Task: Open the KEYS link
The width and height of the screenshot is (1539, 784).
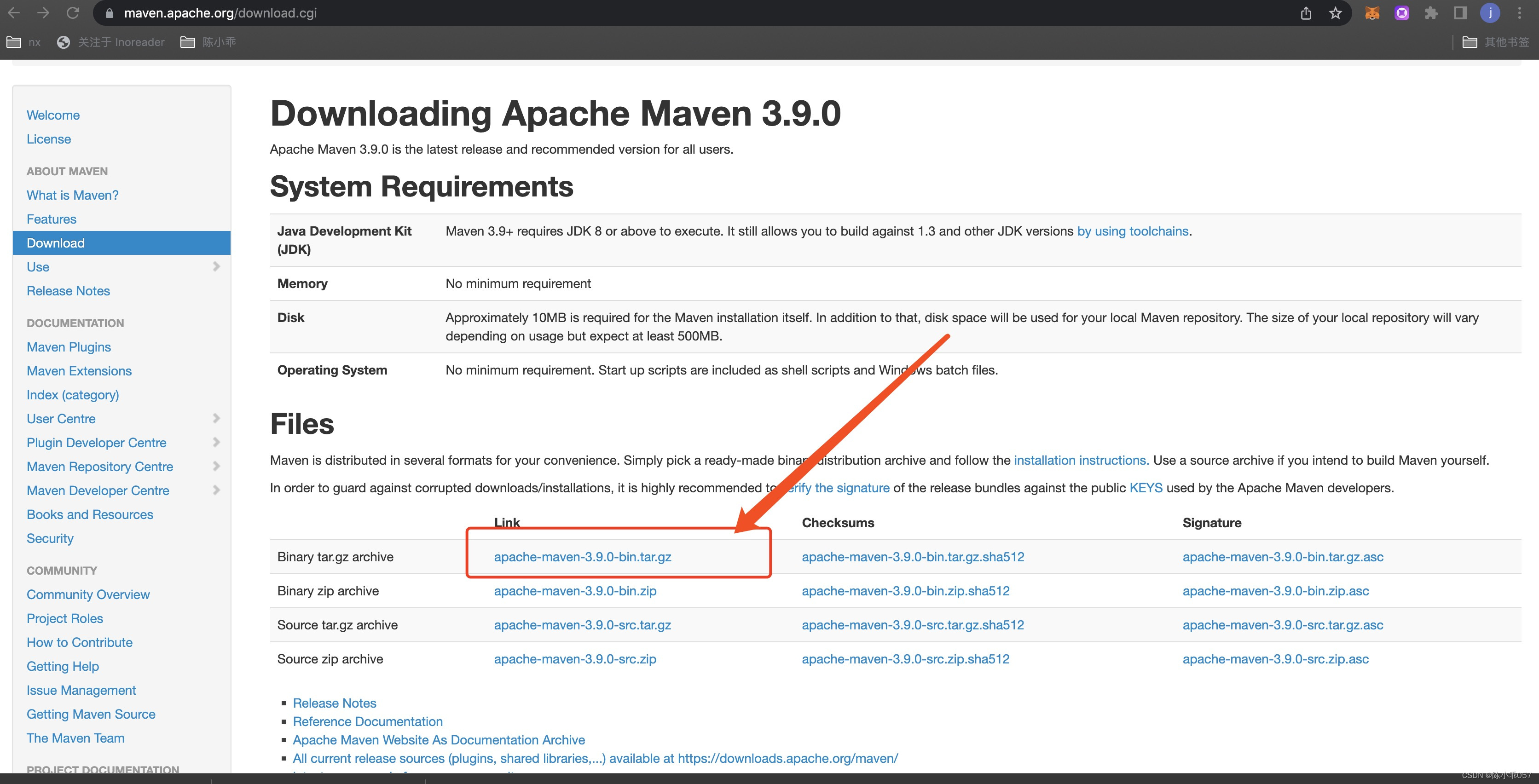Action: pyautogui.click(x=1146, y=488)
